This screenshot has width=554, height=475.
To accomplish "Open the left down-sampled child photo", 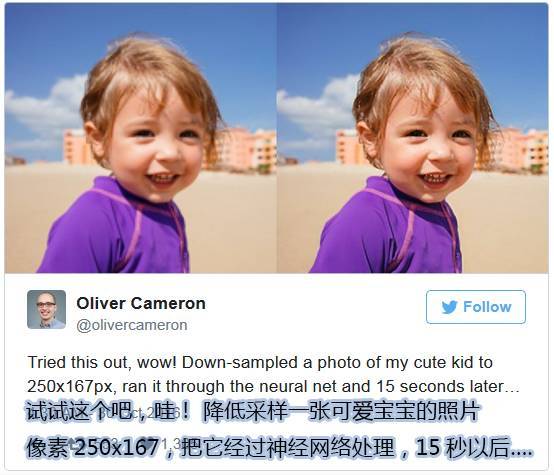I will 141,138.
